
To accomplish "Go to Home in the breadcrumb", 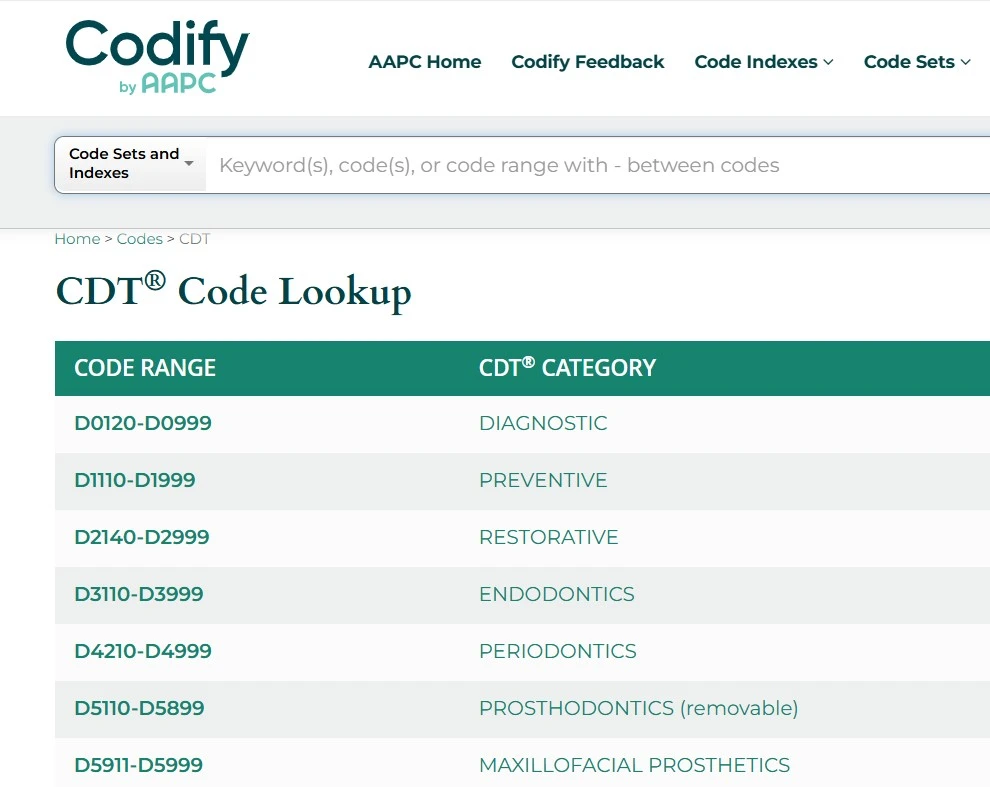I will (x=77, y=239).
